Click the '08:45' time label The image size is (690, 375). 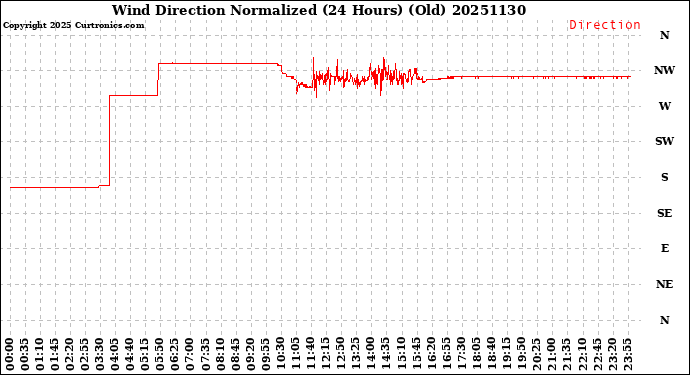(x=235, y=354)
